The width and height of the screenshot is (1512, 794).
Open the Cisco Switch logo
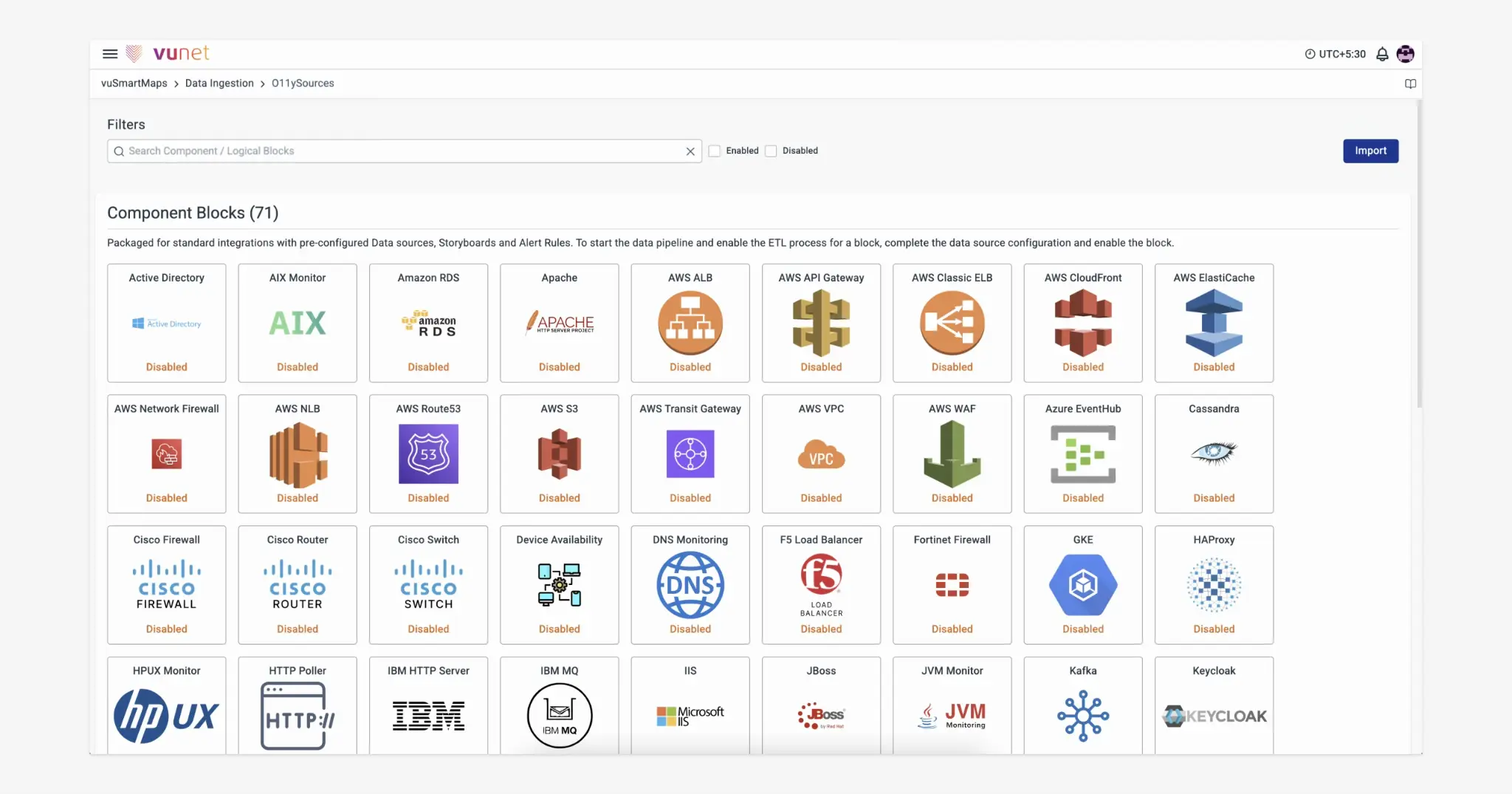point(429,584)
